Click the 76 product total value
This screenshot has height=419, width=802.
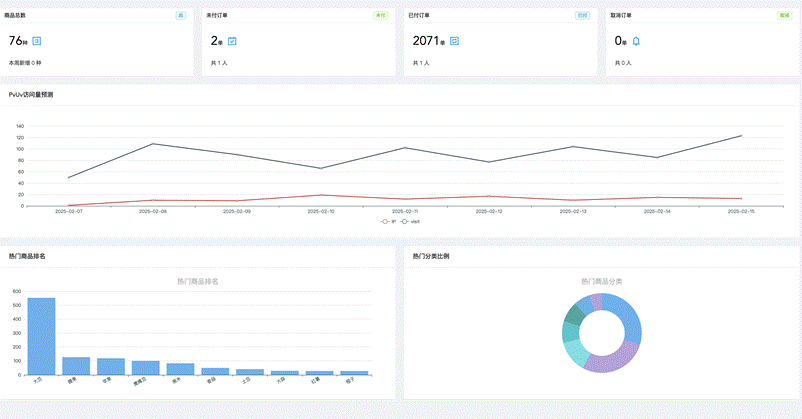point(15,40)
